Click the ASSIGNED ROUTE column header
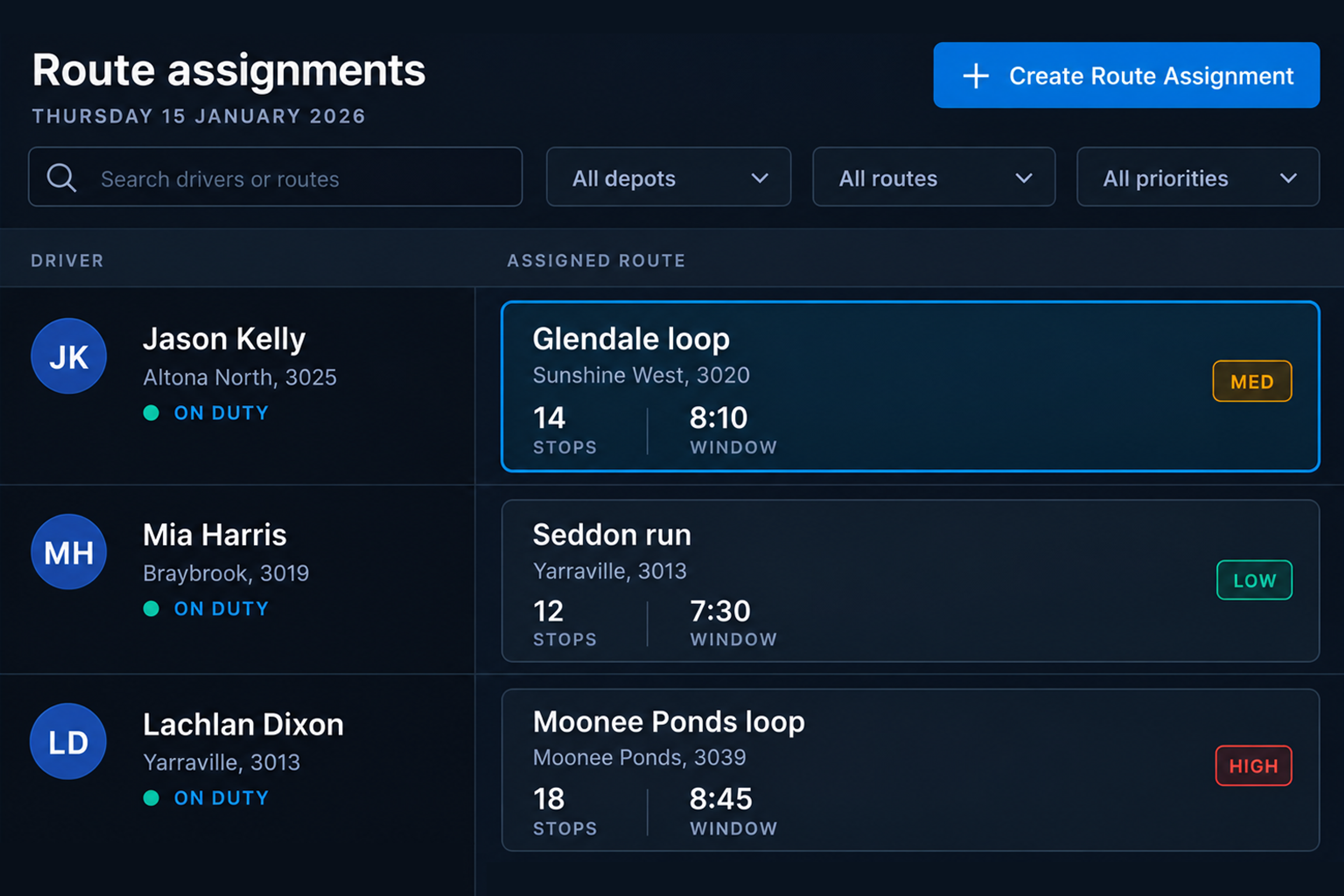 pos(596,261)
